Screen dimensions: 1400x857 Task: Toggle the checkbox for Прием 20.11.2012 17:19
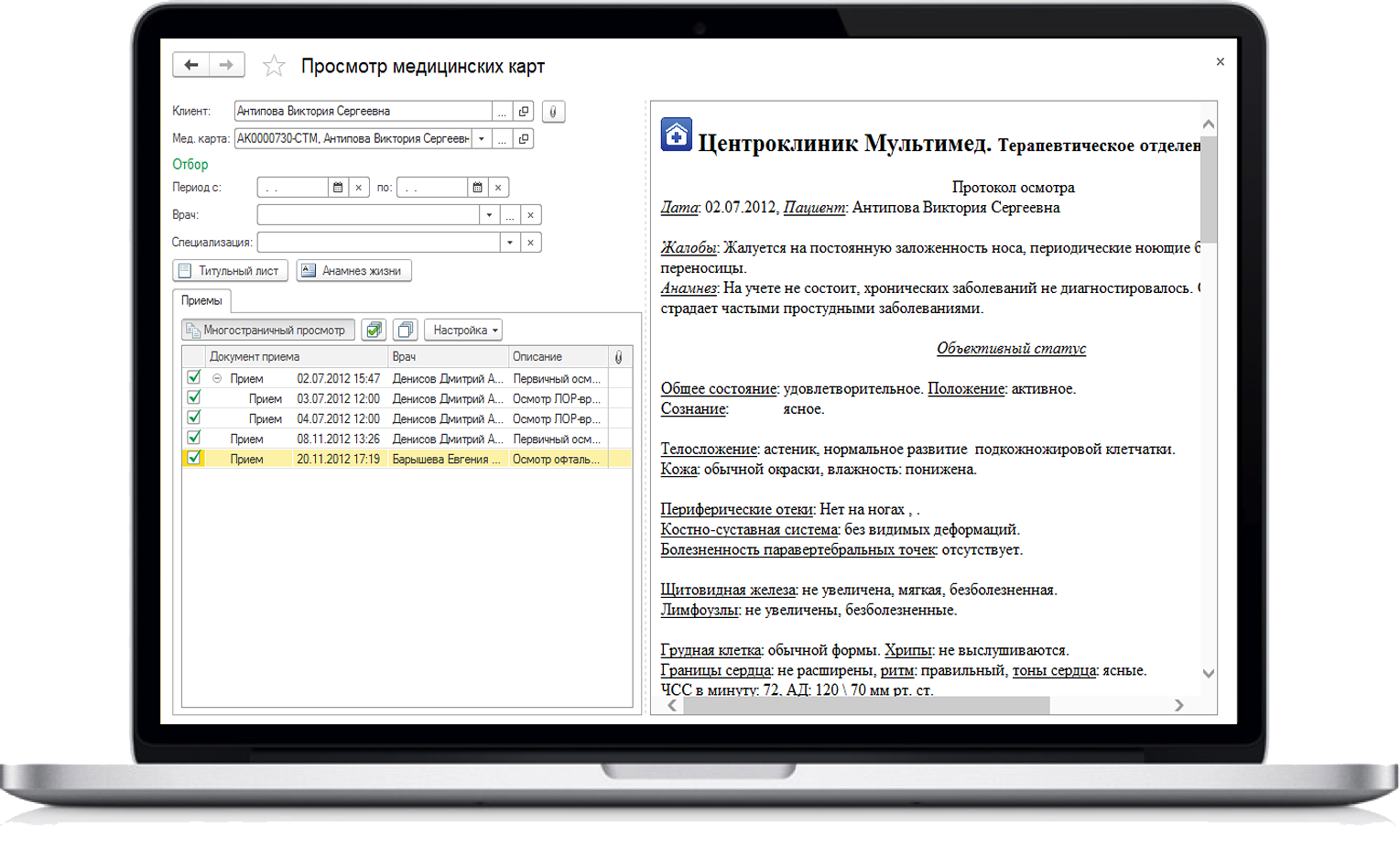[194, 459]
